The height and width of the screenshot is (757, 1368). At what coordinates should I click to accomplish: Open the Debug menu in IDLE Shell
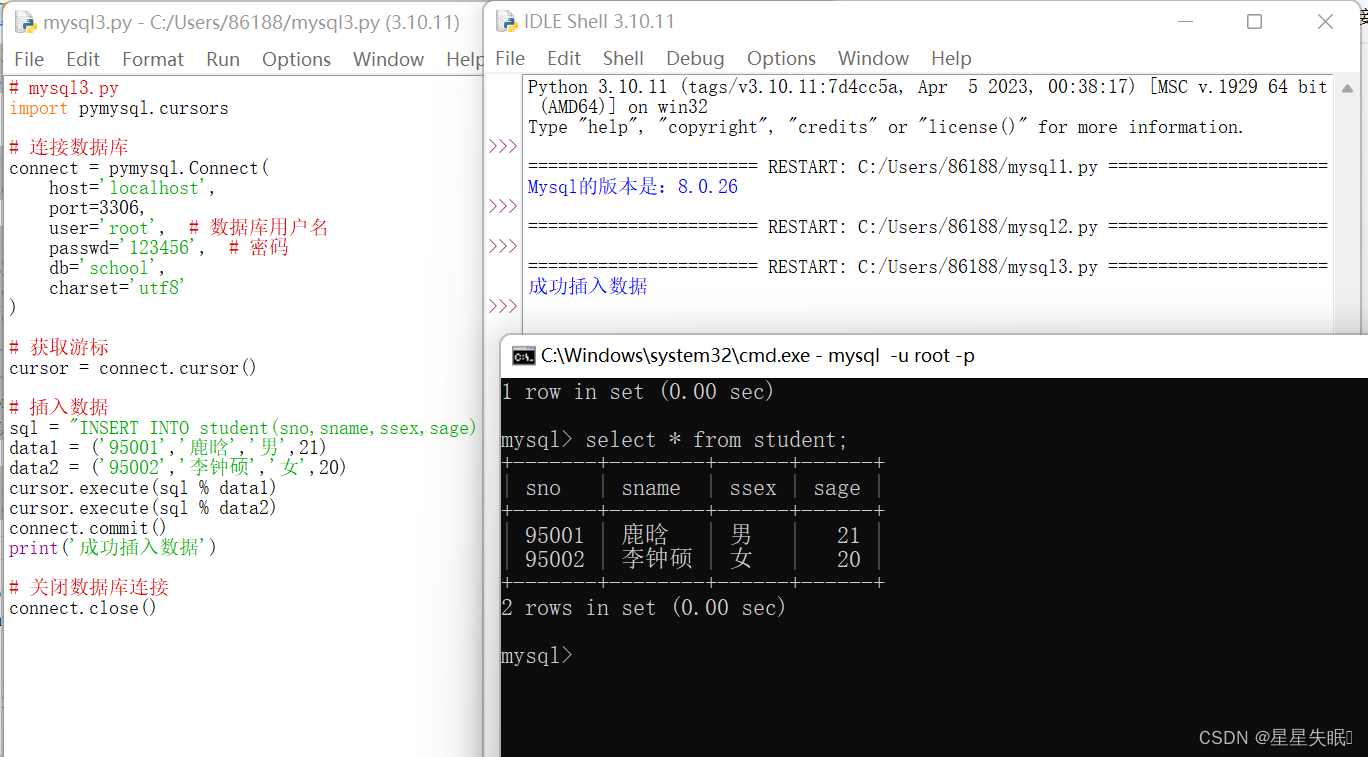point(695,58)
